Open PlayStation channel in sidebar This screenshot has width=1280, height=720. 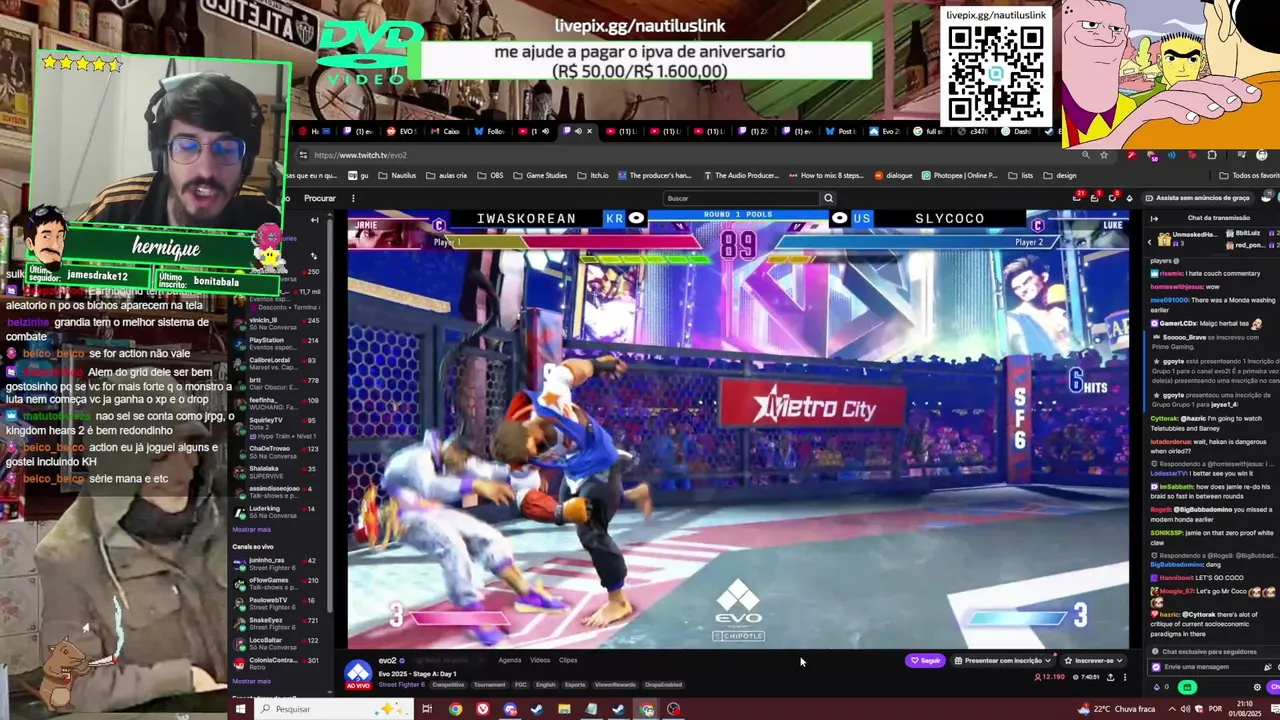coord(276,343)
